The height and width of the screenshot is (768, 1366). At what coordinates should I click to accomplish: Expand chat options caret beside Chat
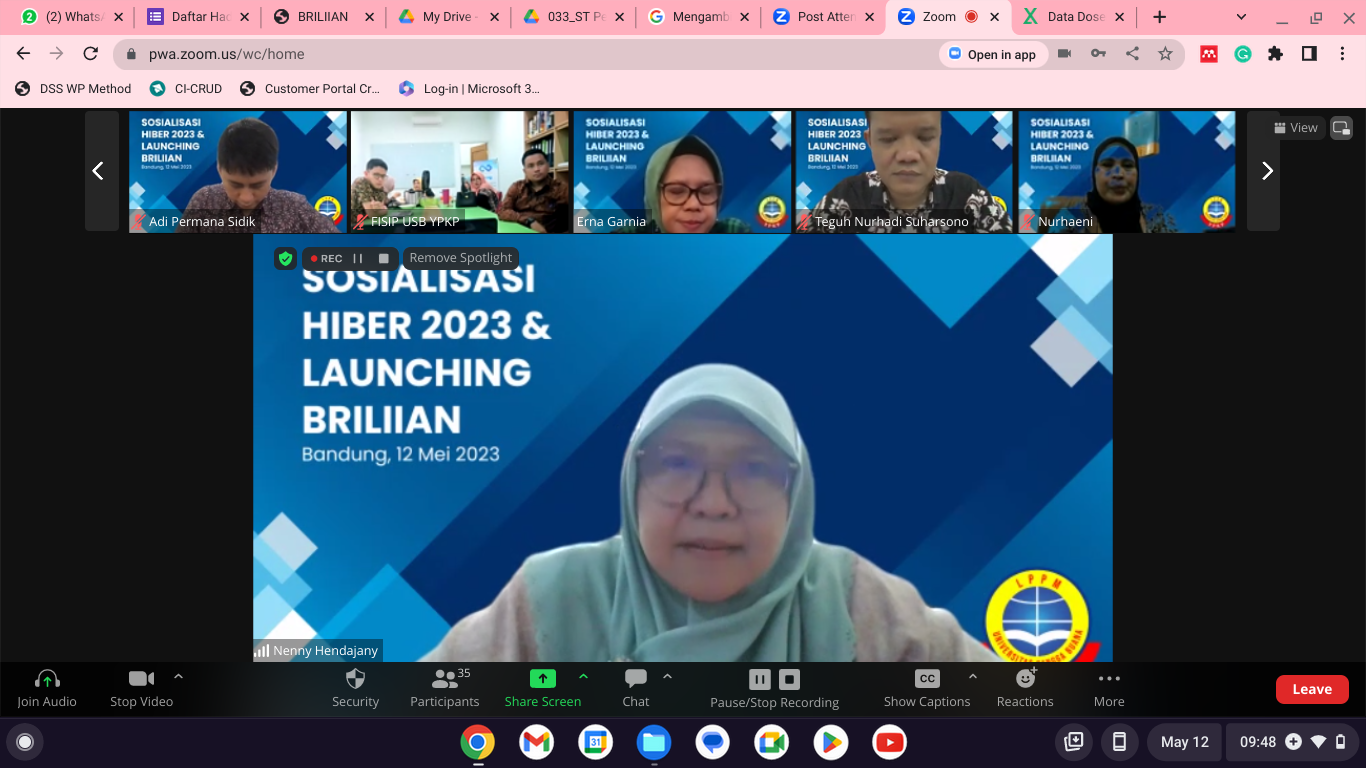[x=667, y=677]
